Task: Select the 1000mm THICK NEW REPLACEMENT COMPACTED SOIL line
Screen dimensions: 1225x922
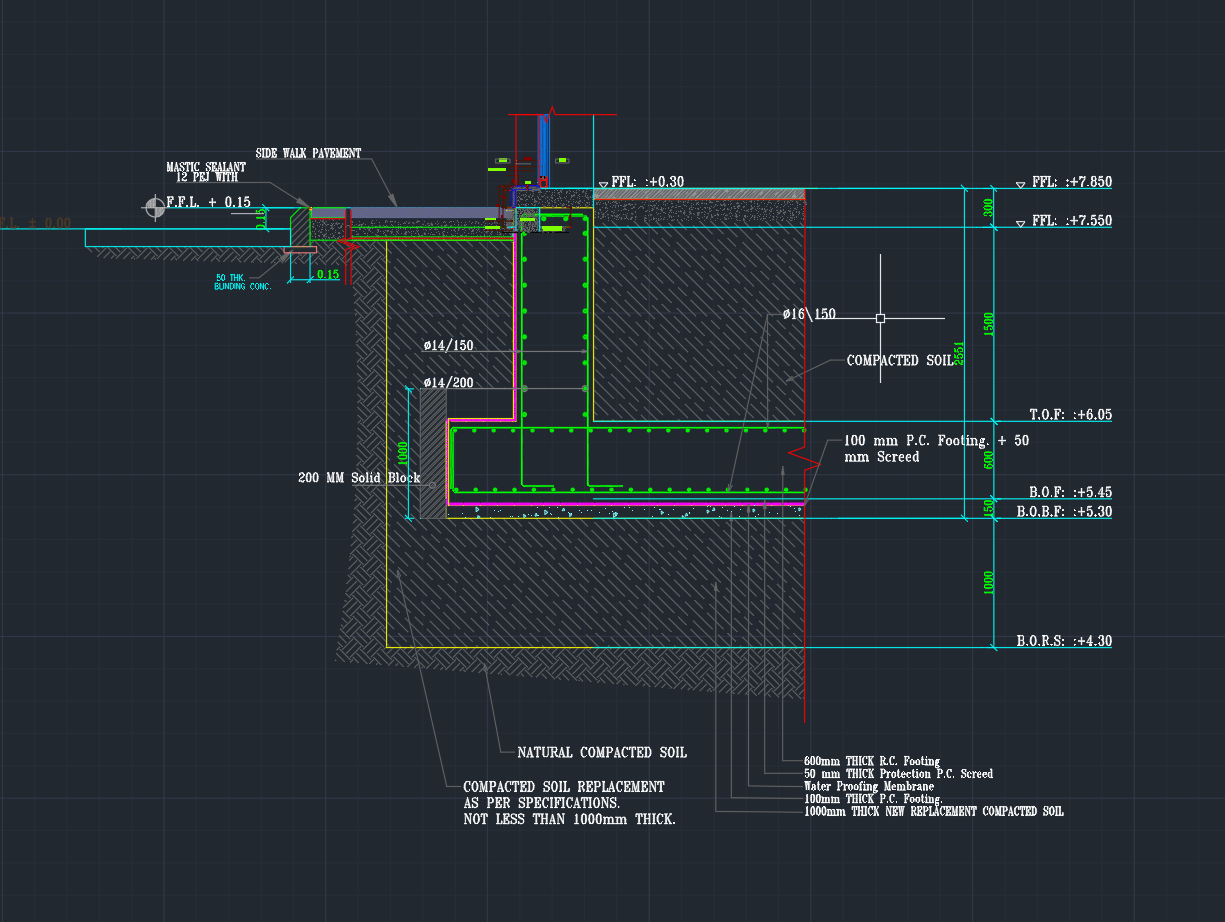Action: (934, 811)
